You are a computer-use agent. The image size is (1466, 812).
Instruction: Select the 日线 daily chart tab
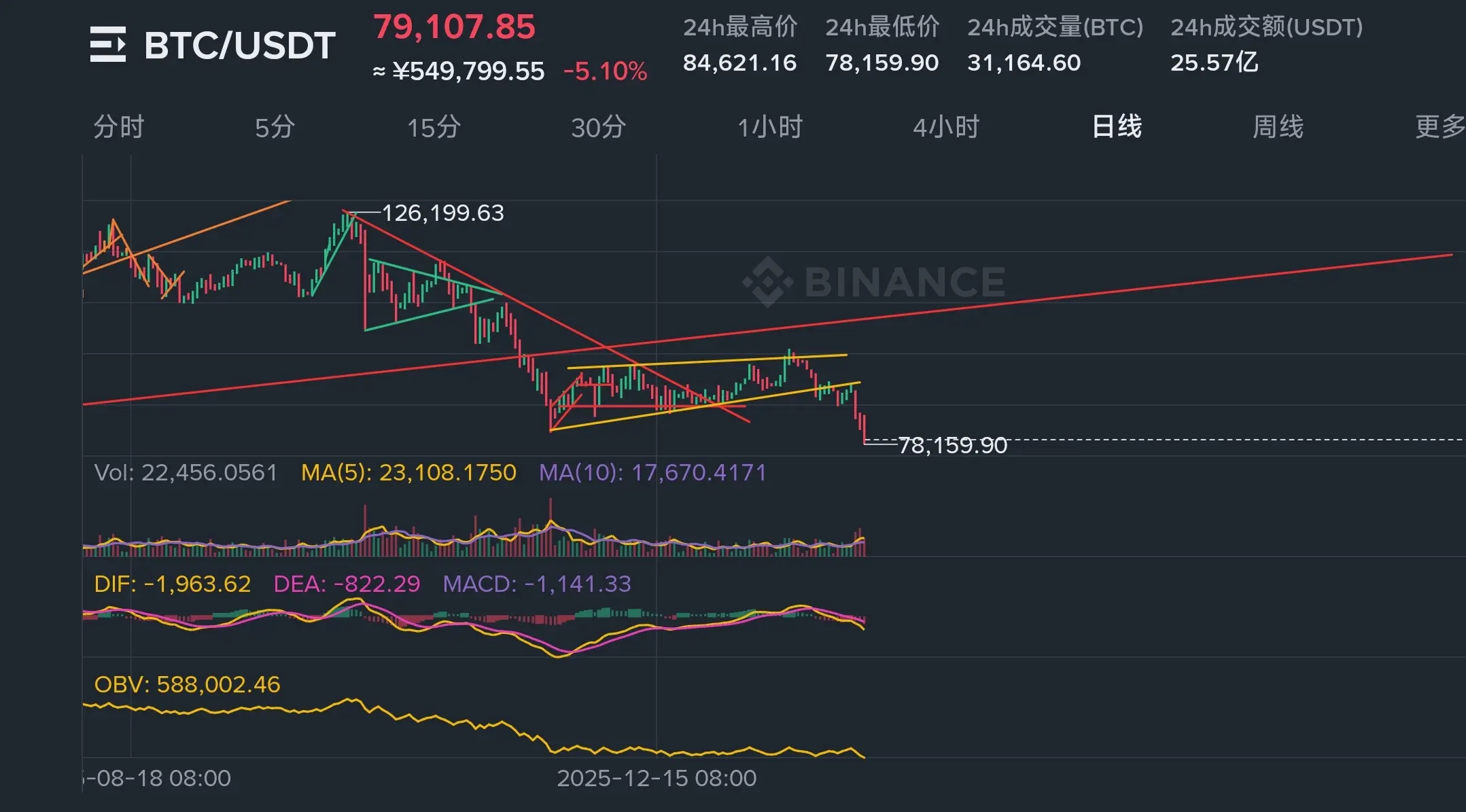pos(1117,127)
